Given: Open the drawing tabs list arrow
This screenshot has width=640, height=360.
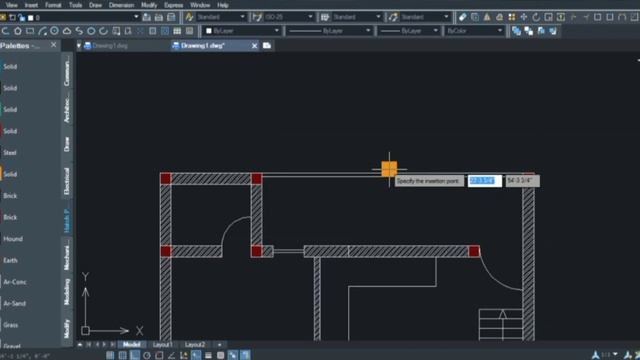Looking at the screenshot, I should pos(79,46).
